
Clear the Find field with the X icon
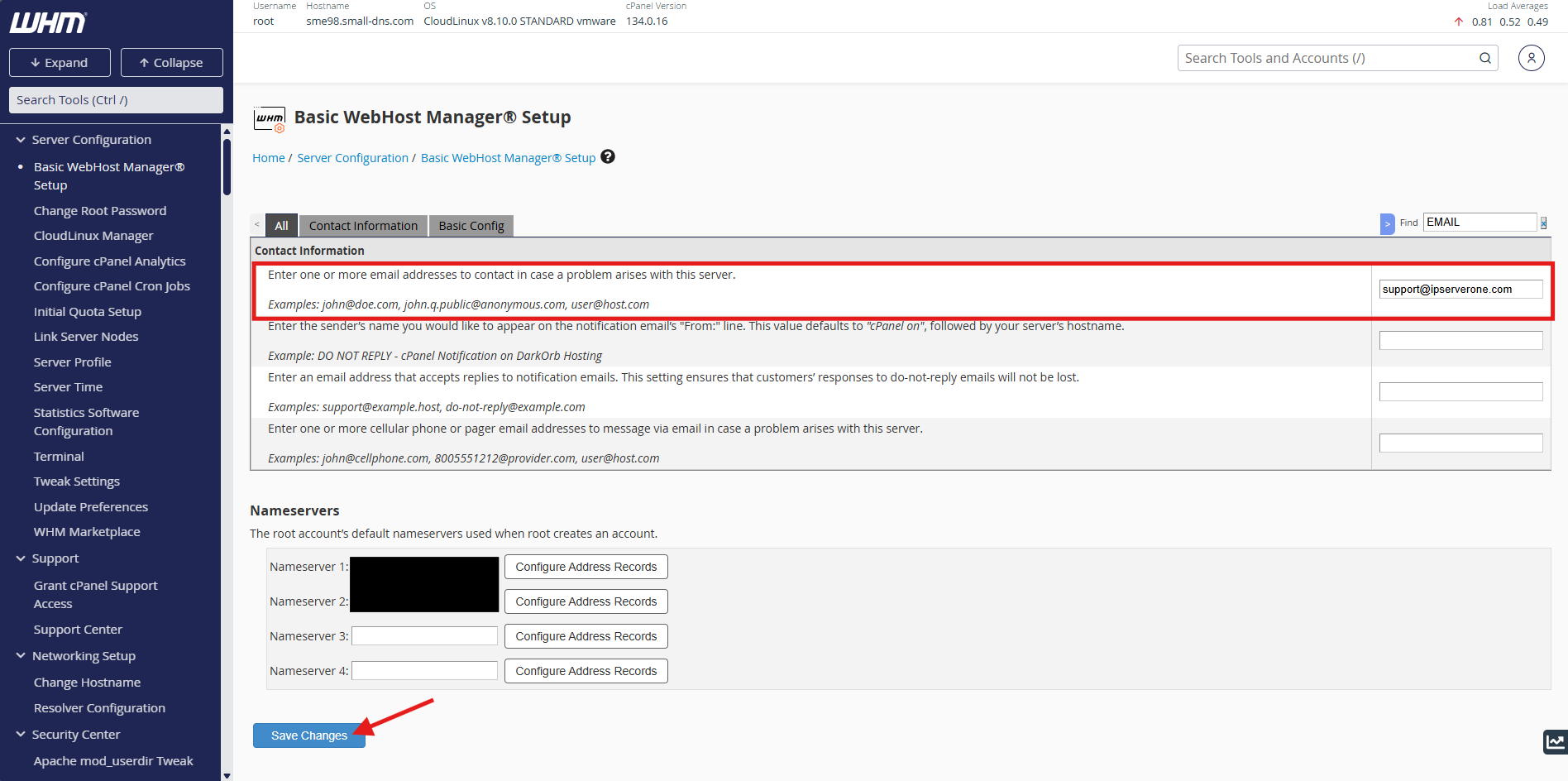(x=1543, y=223)
